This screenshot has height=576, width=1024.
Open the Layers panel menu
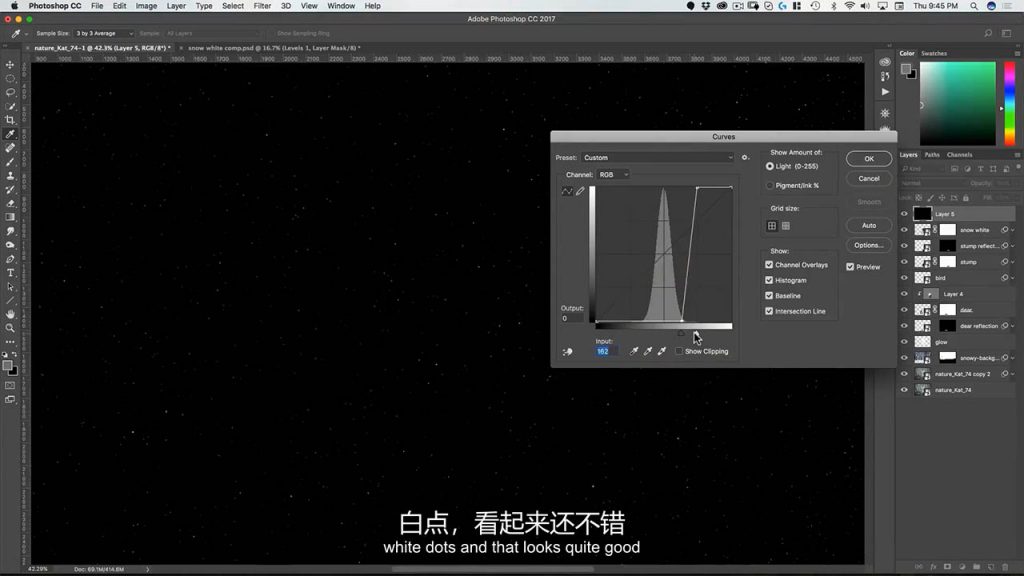tap(1017, 155)
